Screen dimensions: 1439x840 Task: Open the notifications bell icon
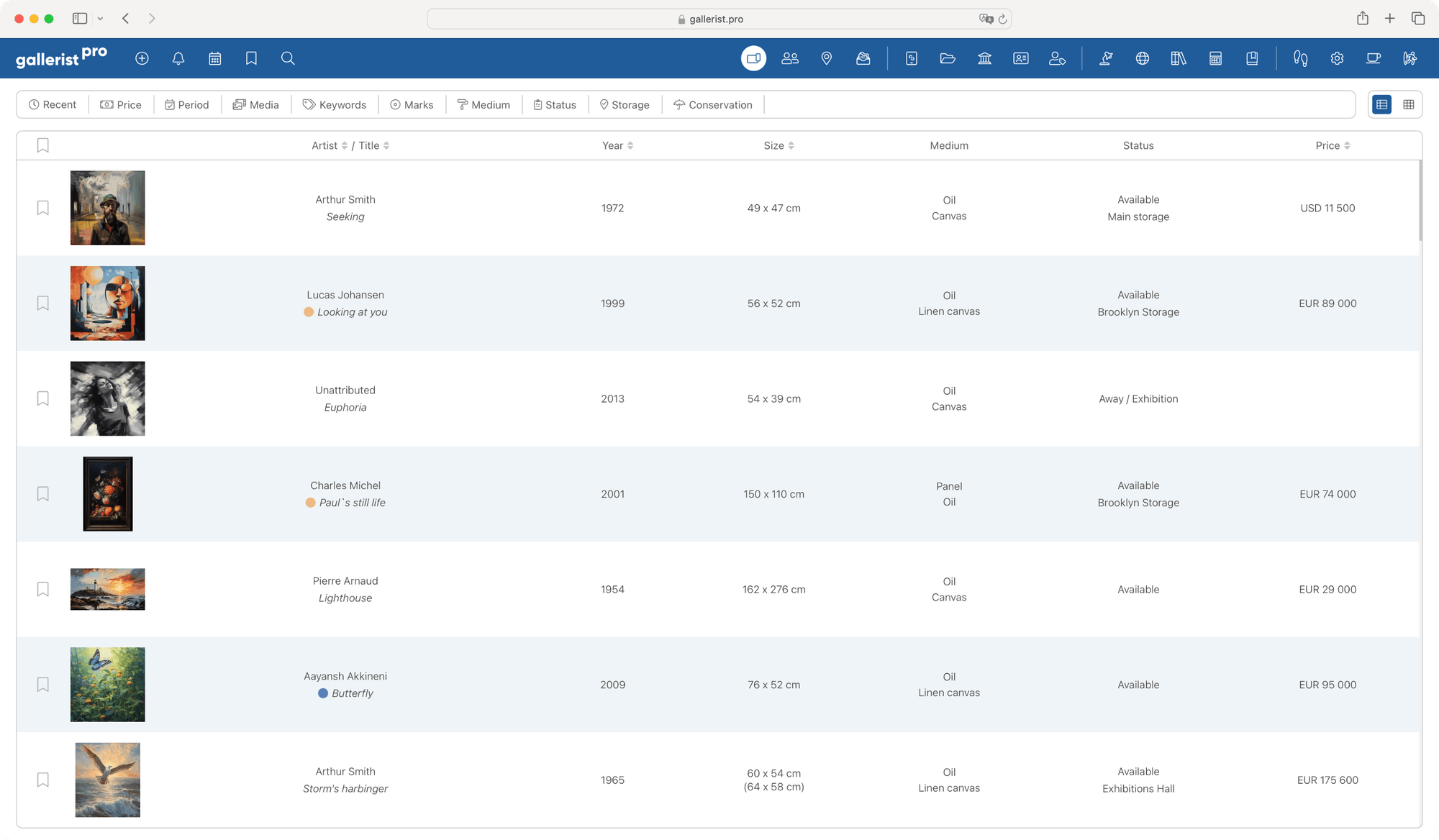178,58
